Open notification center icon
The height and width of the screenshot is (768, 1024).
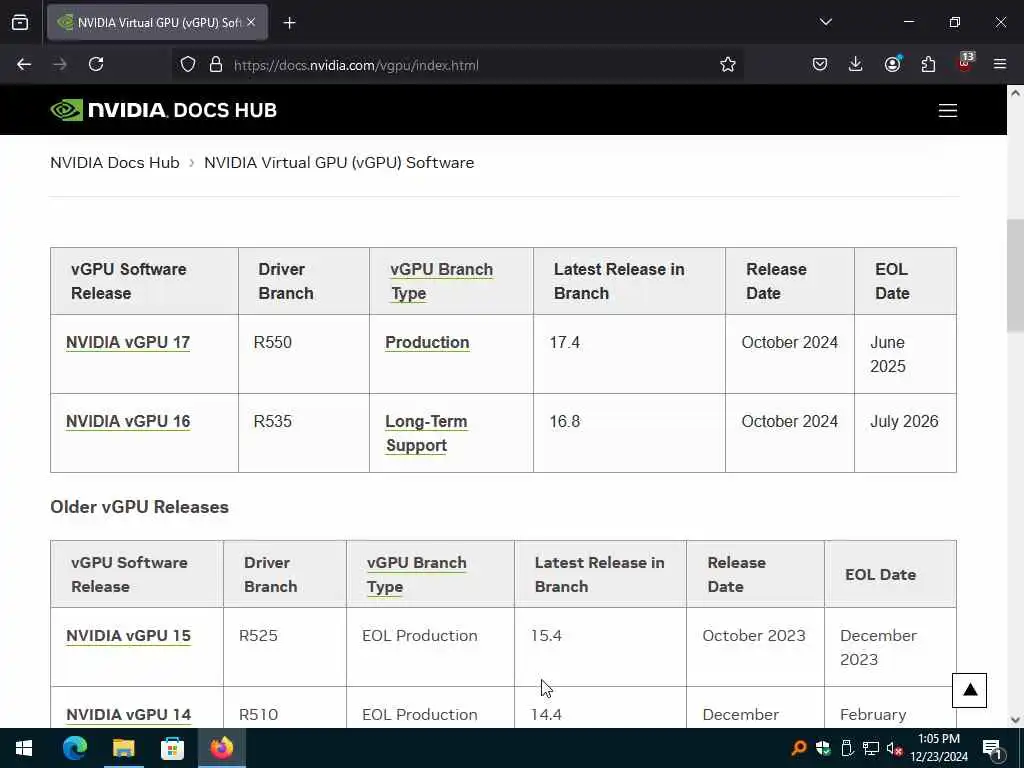[x=992, y=748]
